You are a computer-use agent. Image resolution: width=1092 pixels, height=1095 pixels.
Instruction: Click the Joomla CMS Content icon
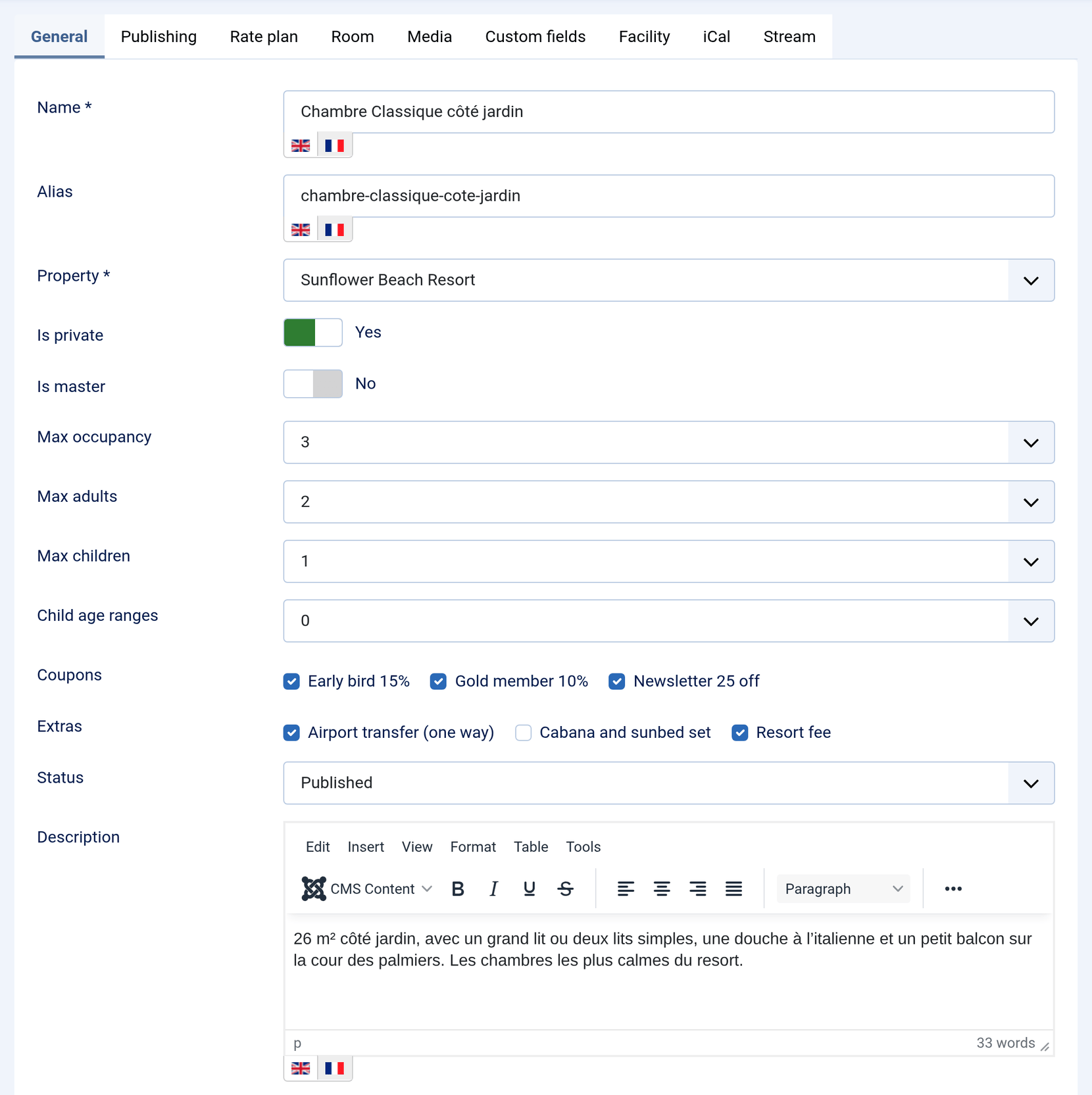[x=314, y=889]
